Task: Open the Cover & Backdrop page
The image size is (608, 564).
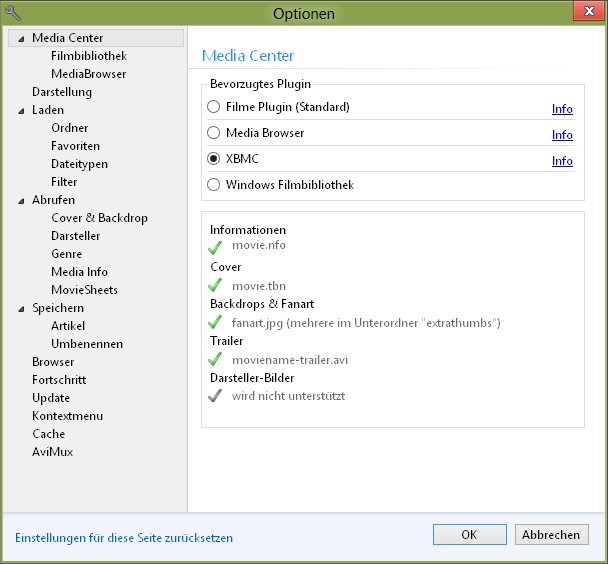Action: click(x=100, y=218)
